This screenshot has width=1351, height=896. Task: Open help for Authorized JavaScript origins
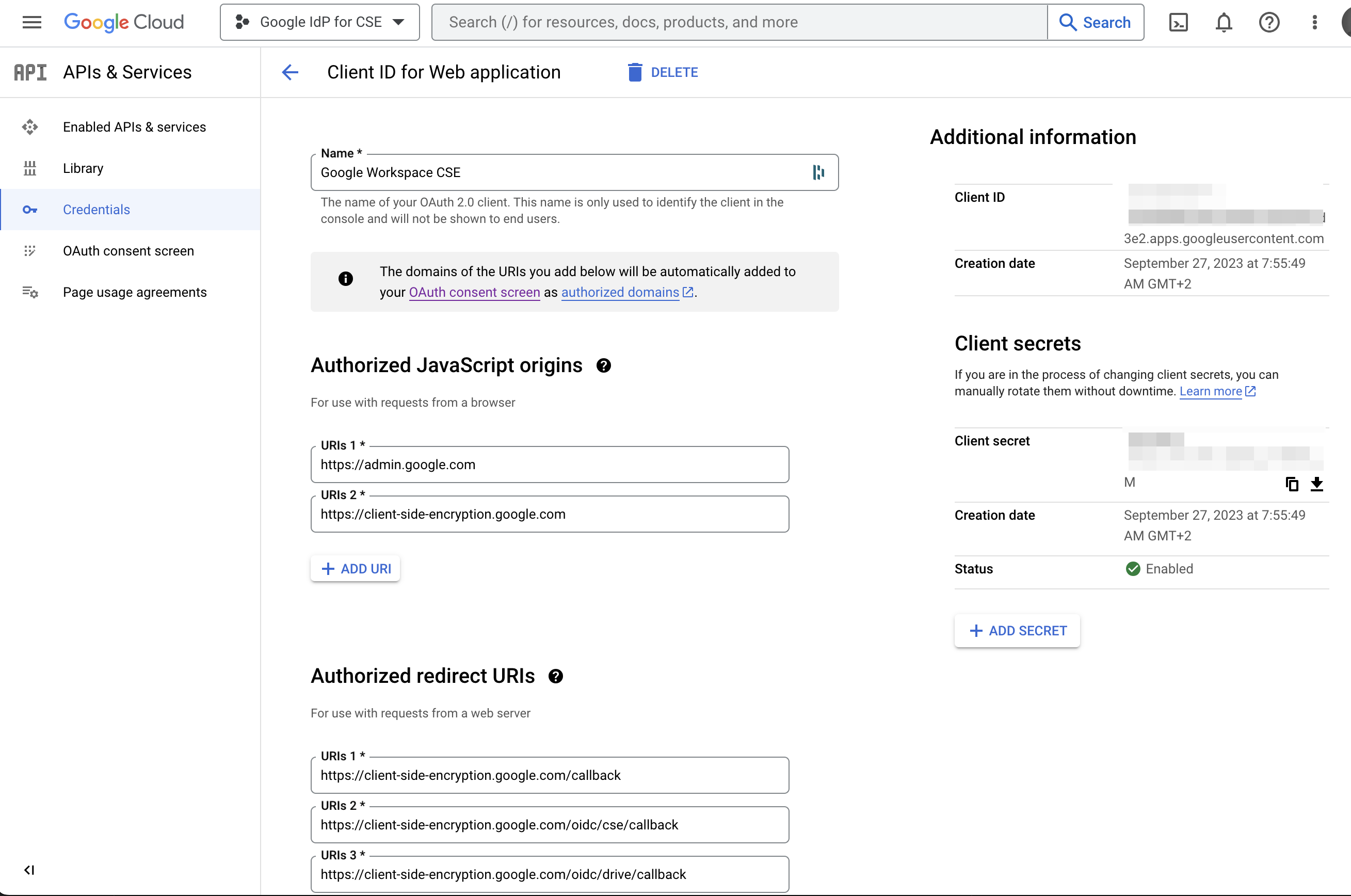click(604, 365)
